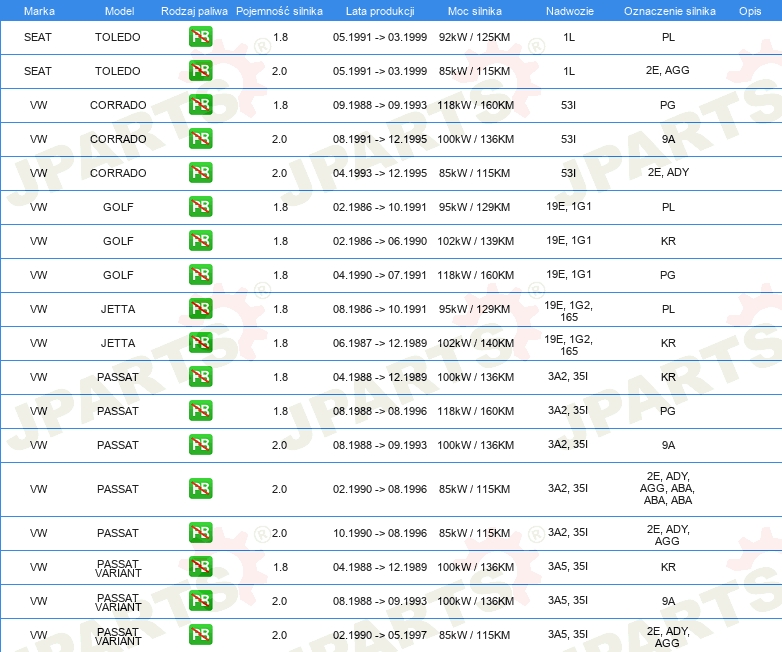This screenshot has width=782, height=652.
Task: Click body code 19E, 1G1 in GOLF PG row
Action: [569, 274]
